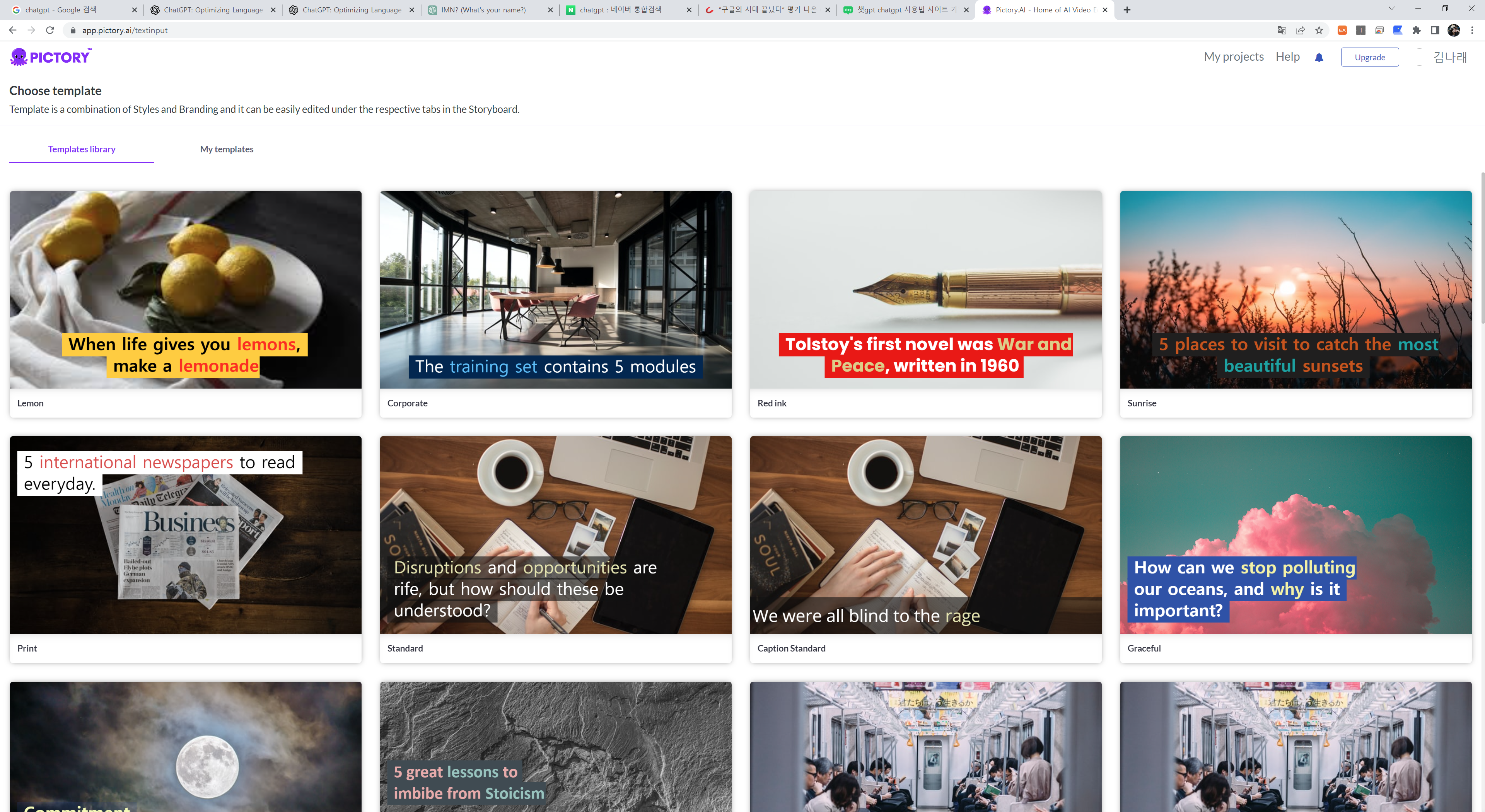Expand the tab search chevron
Image resolution: width=1485 pixels, height=812 pixels.
point(1391,9)
